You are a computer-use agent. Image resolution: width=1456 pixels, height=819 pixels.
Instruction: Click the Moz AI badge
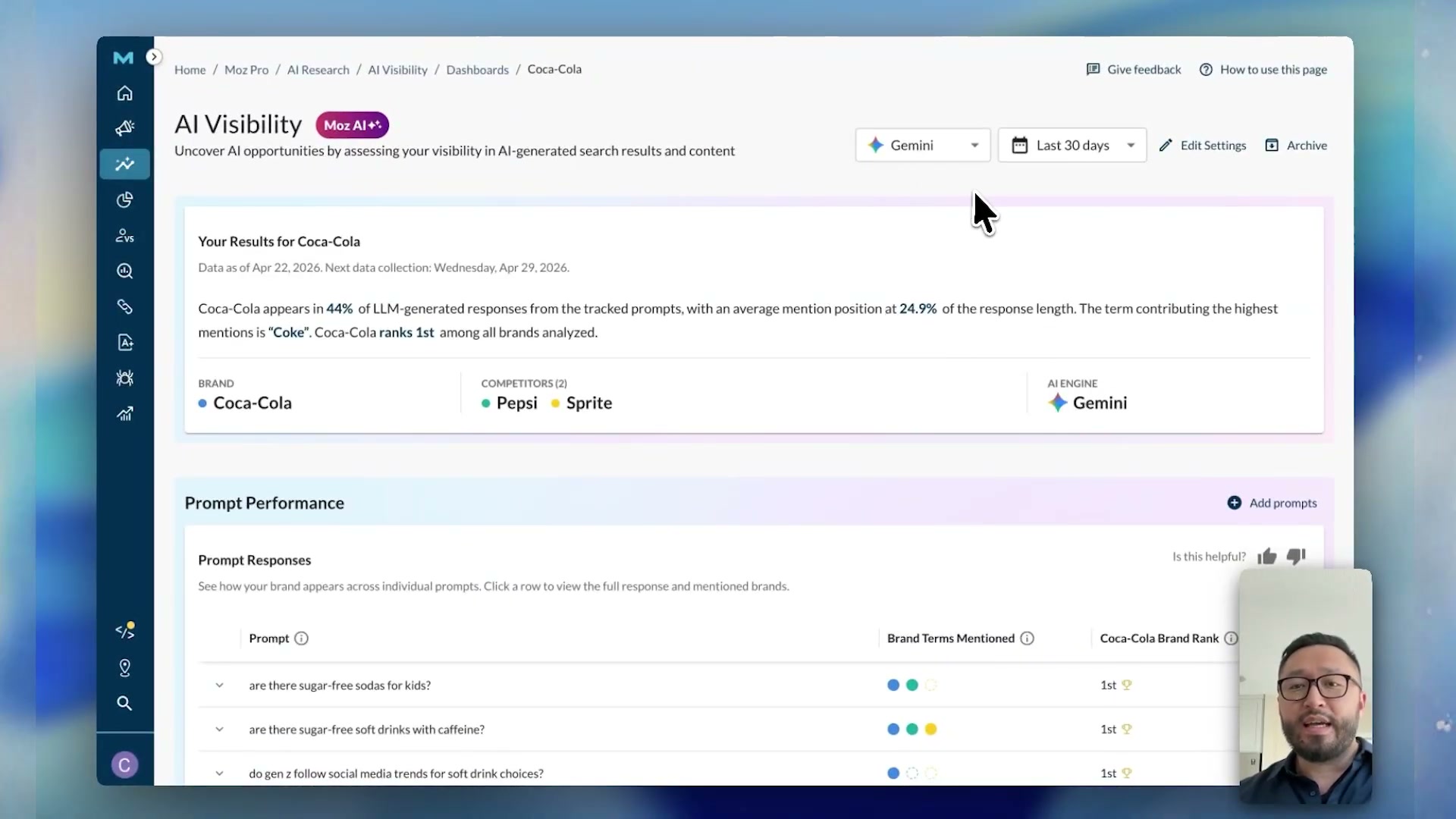[353, 125]
